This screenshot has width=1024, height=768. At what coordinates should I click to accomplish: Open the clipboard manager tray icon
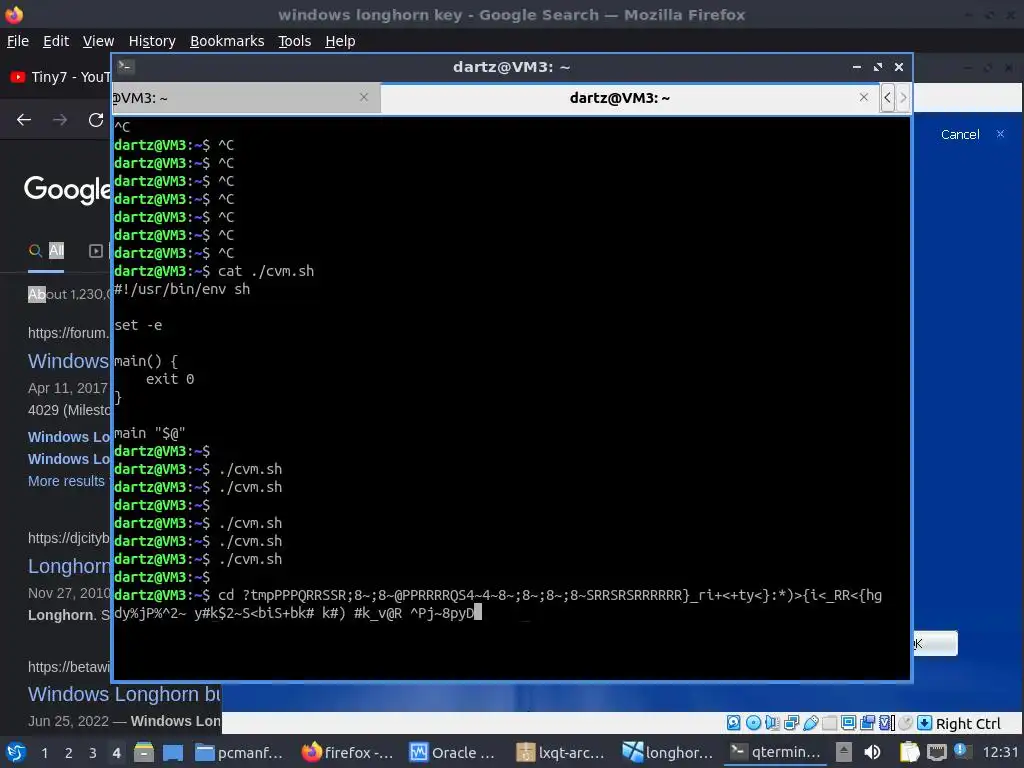click(x=909, y=752)
